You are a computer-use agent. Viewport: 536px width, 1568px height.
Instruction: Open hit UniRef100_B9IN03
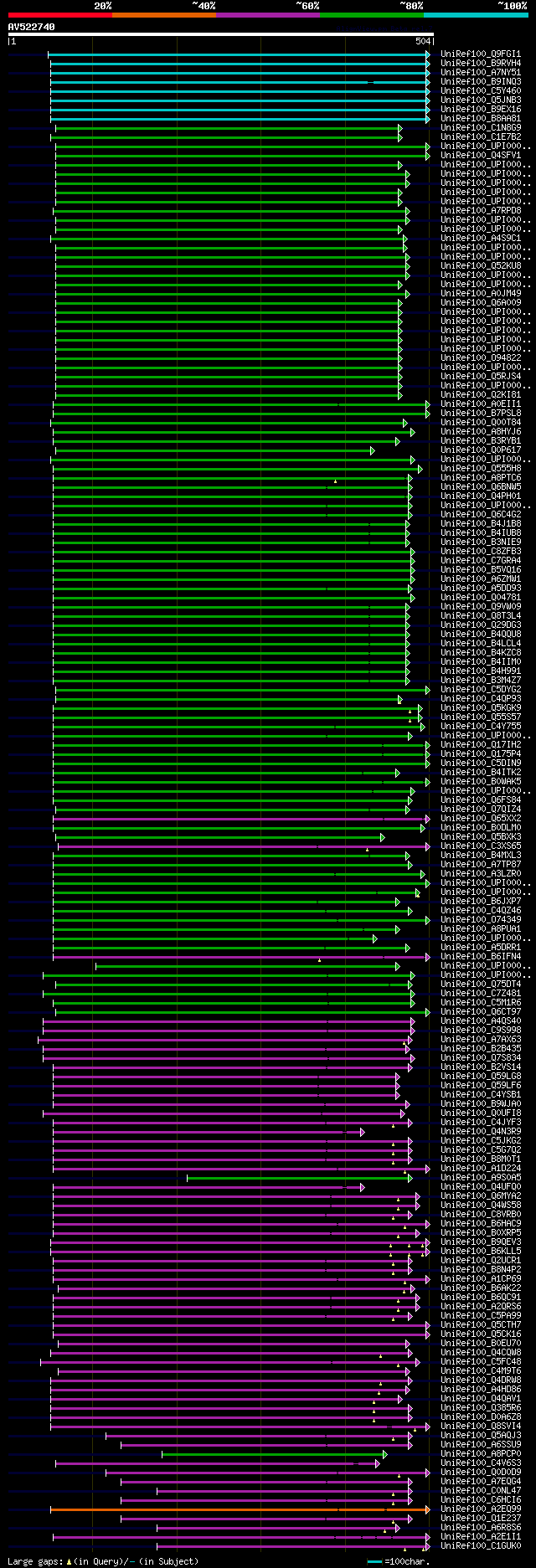point(481,82)
